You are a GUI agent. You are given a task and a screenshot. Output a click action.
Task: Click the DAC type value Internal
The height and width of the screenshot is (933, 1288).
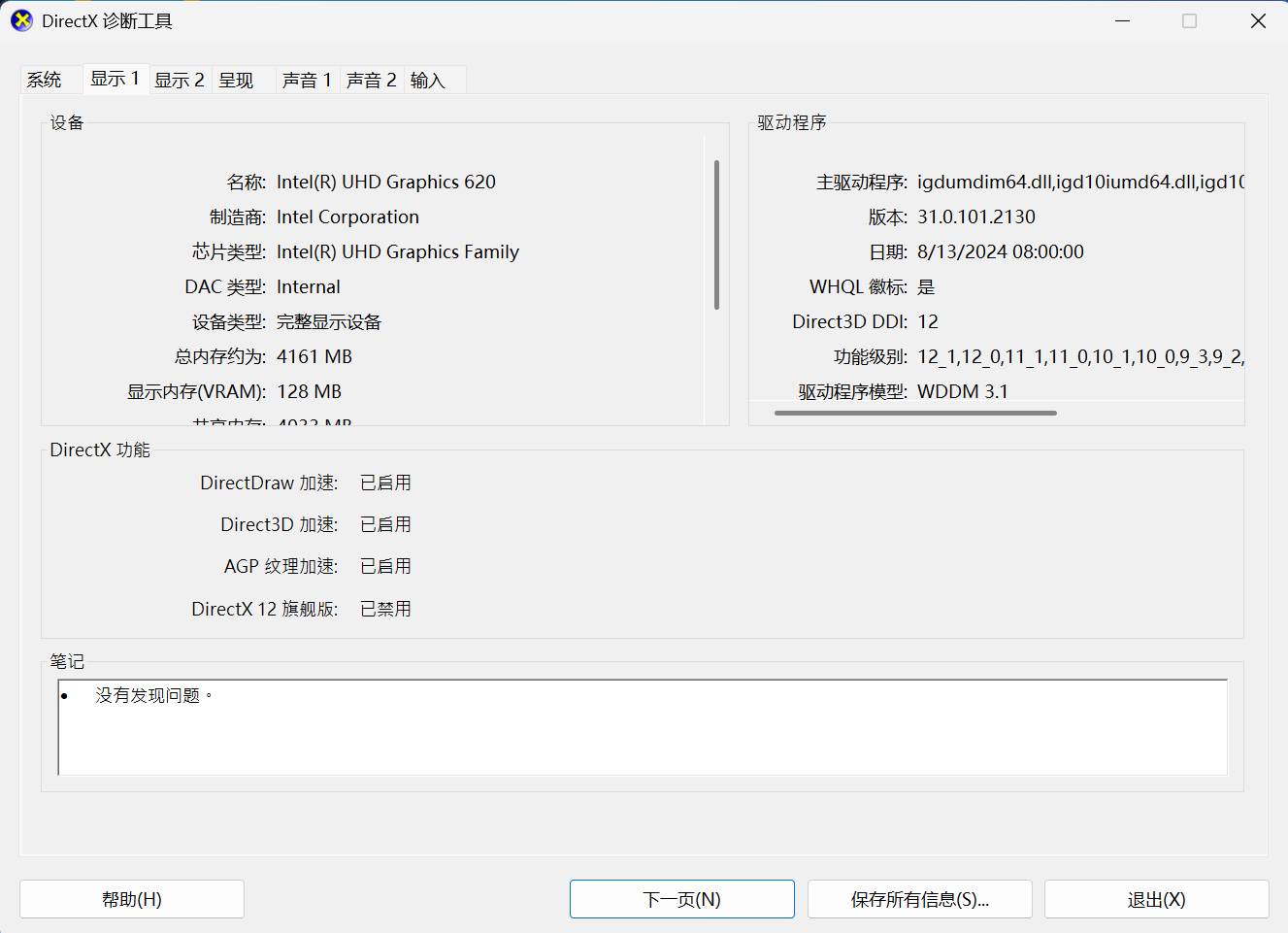pyautogui.click(x=309, y=286)
